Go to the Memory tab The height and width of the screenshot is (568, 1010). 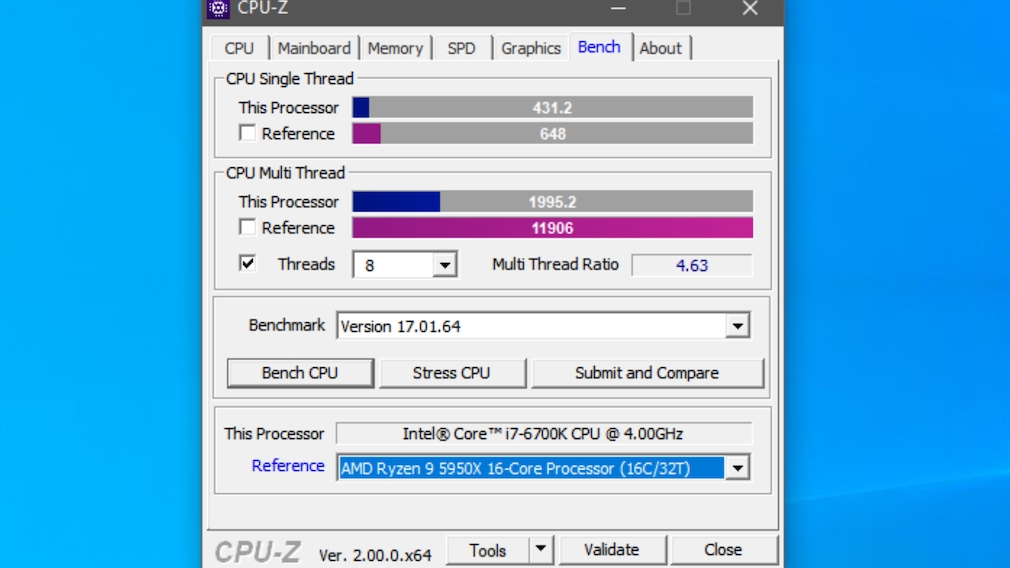click(395, 48)
